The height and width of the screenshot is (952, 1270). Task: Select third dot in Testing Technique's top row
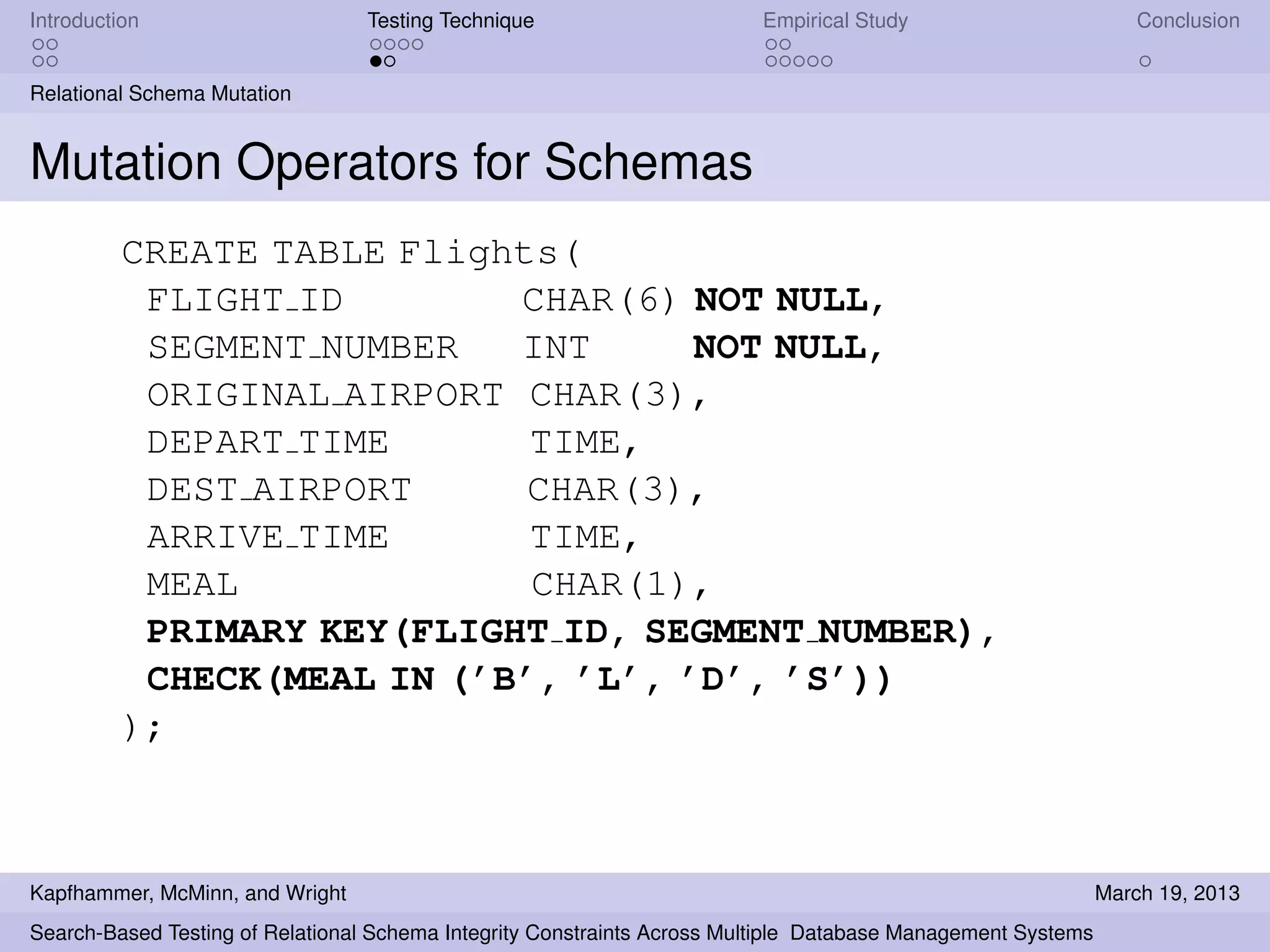(x=404, y=45)
